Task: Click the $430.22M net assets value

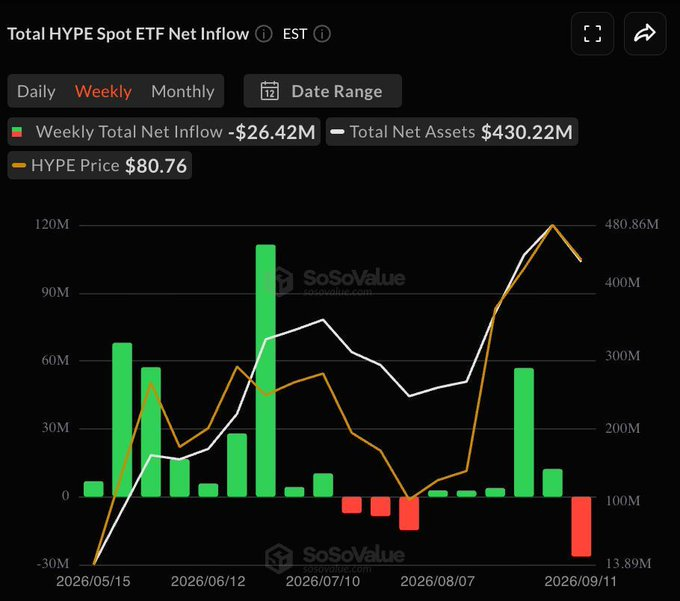Action: click(x=527, y=132)
